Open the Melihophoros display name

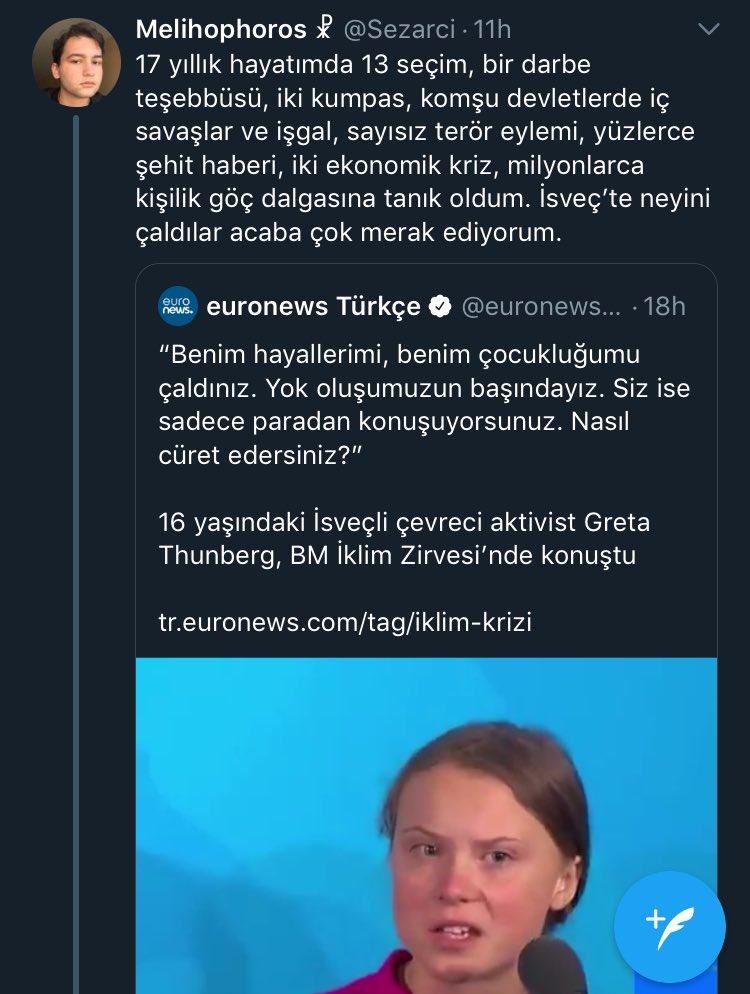click(x=219, y=30)
